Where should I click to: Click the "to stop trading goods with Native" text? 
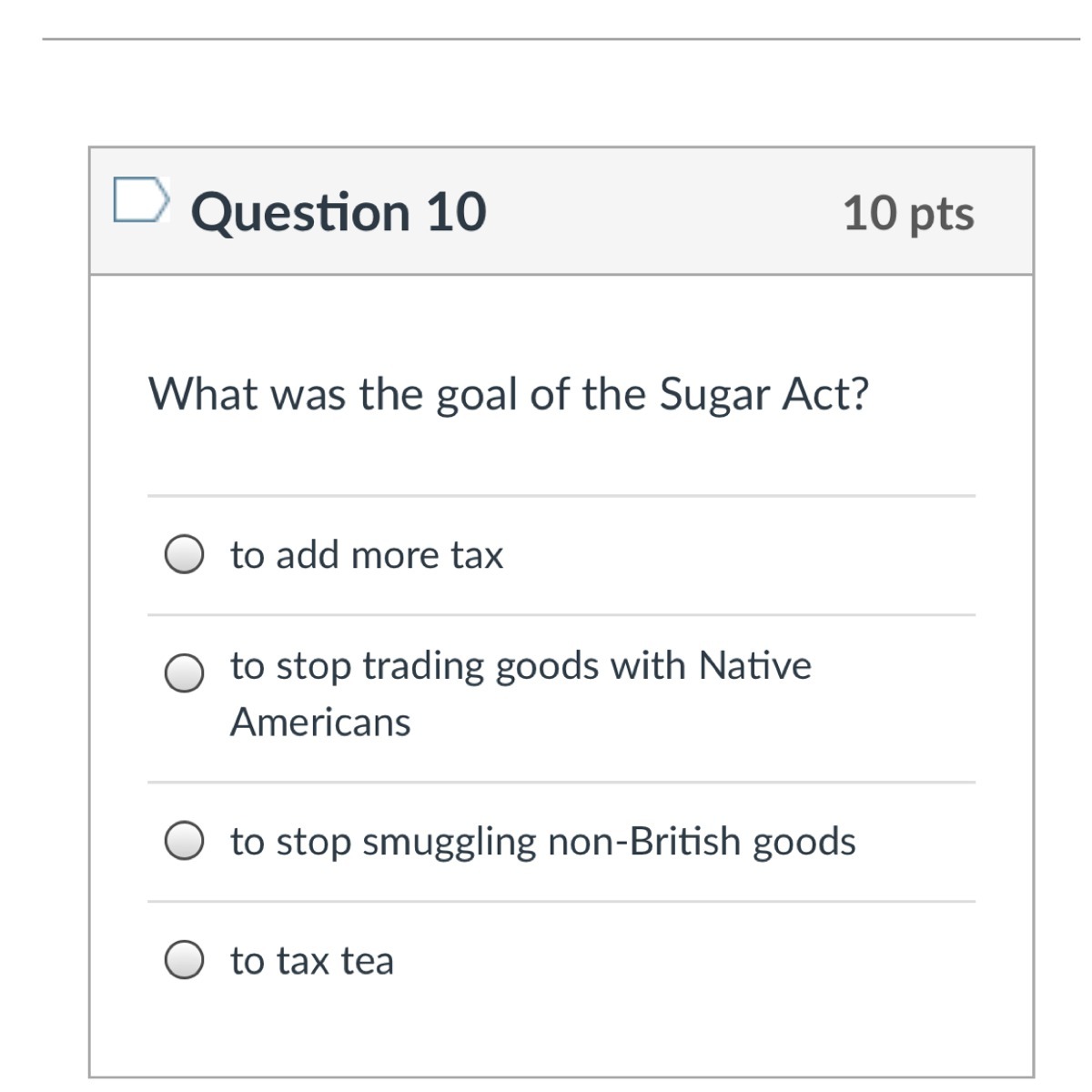[520, 665]
